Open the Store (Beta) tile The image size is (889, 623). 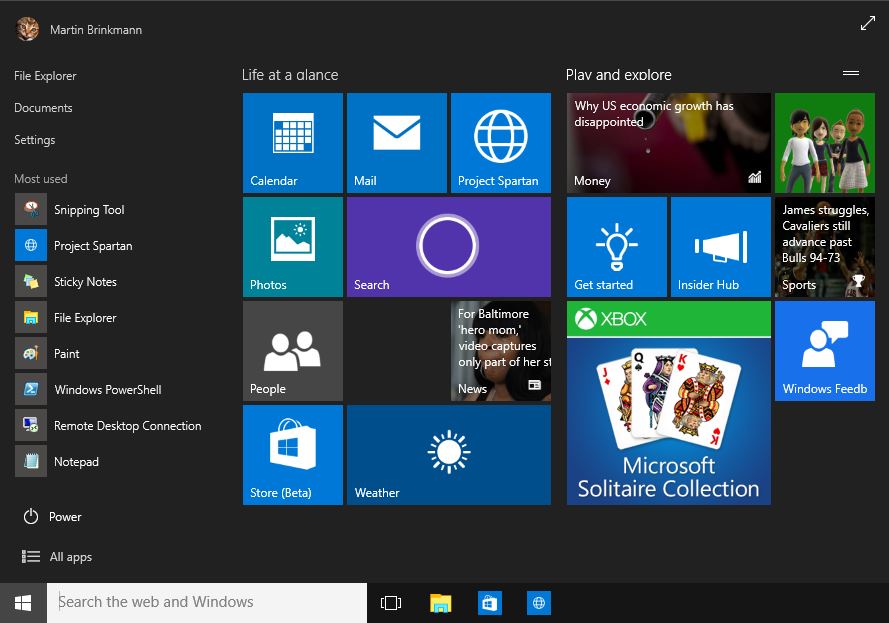tap(293, 455)
